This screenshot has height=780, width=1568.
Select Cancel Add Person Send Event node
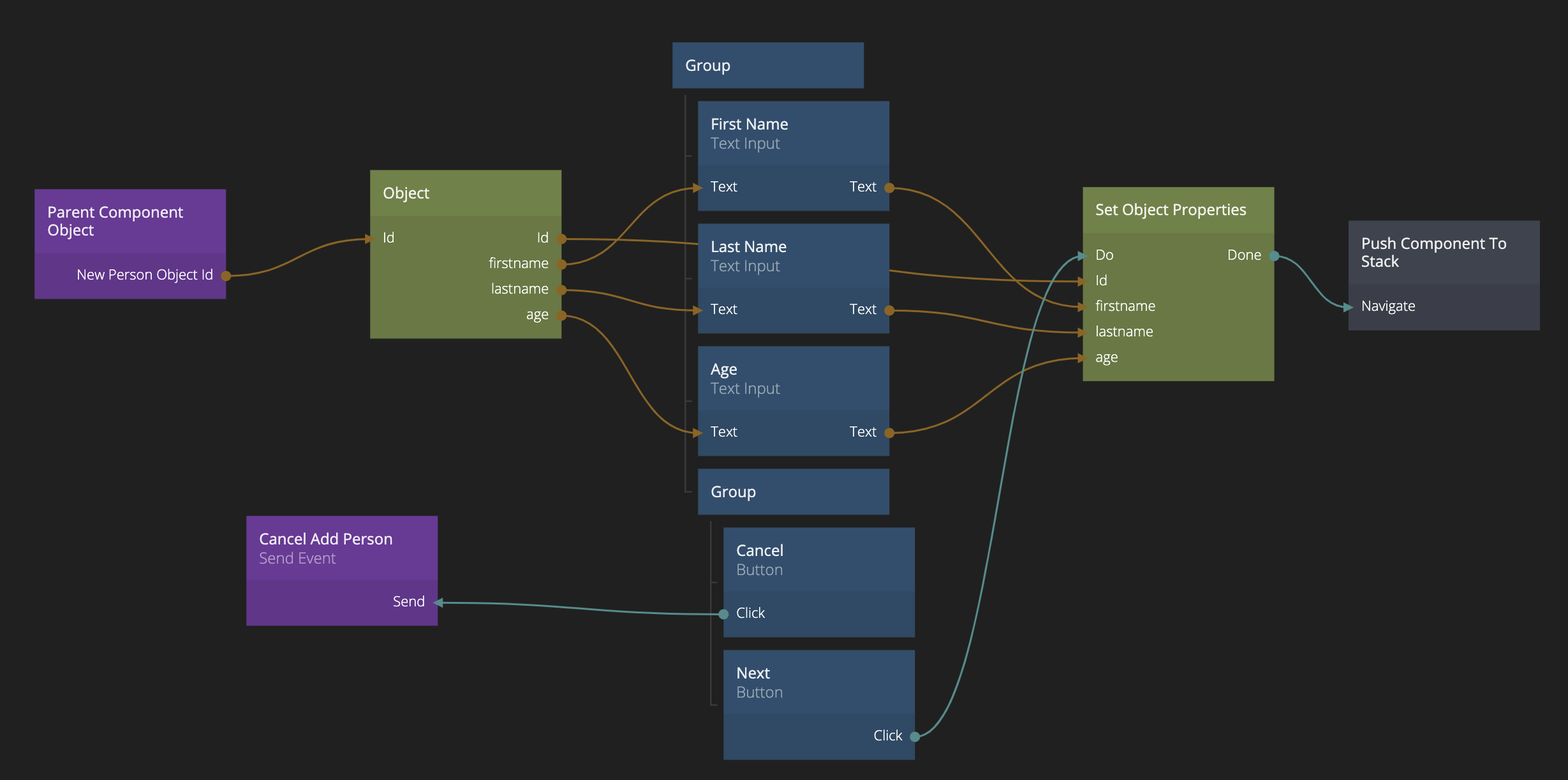(341, 548)
